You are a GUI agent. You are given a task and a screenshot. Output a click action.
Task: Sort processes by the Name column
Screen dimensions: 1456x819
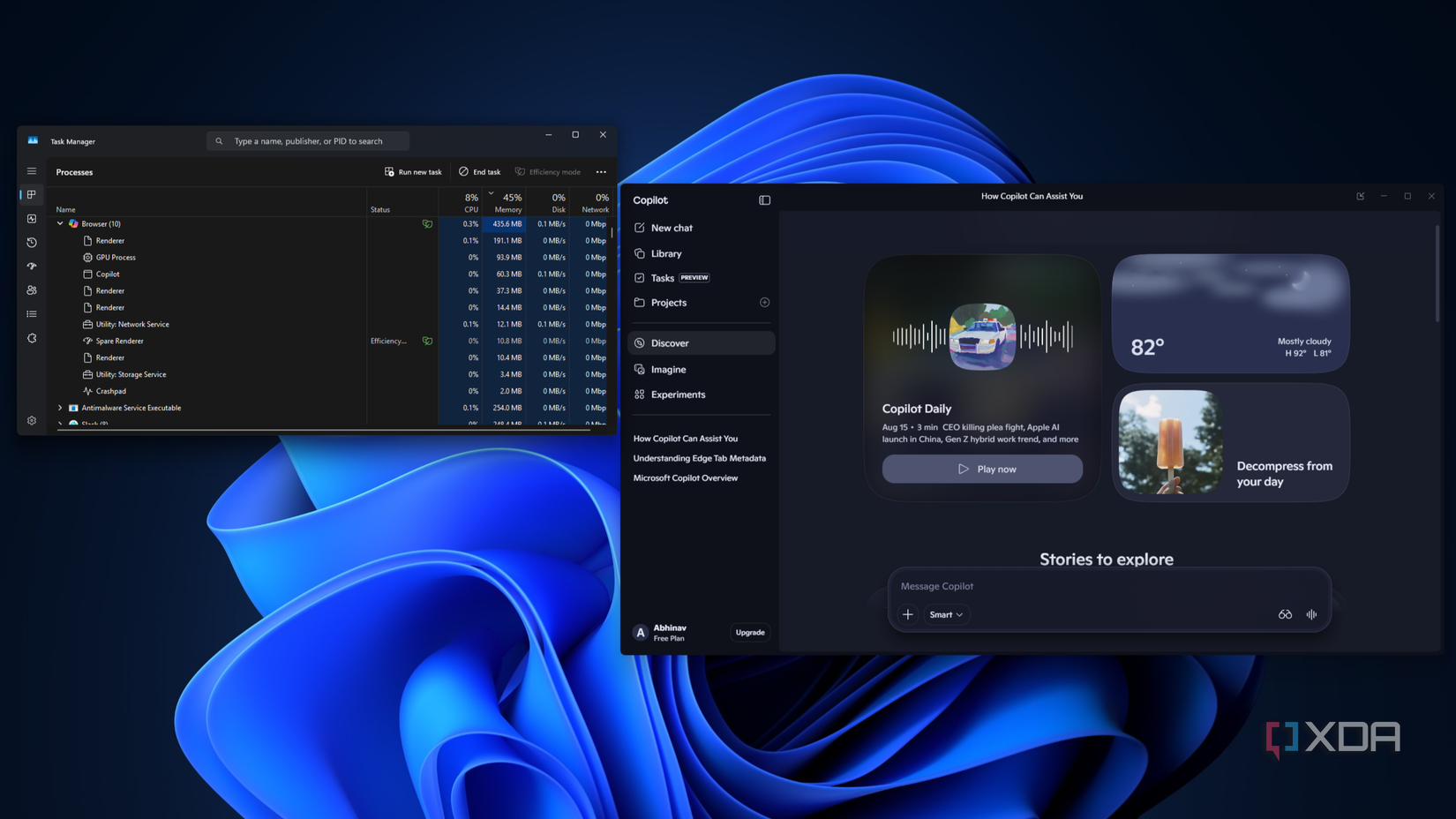point(208,202)
